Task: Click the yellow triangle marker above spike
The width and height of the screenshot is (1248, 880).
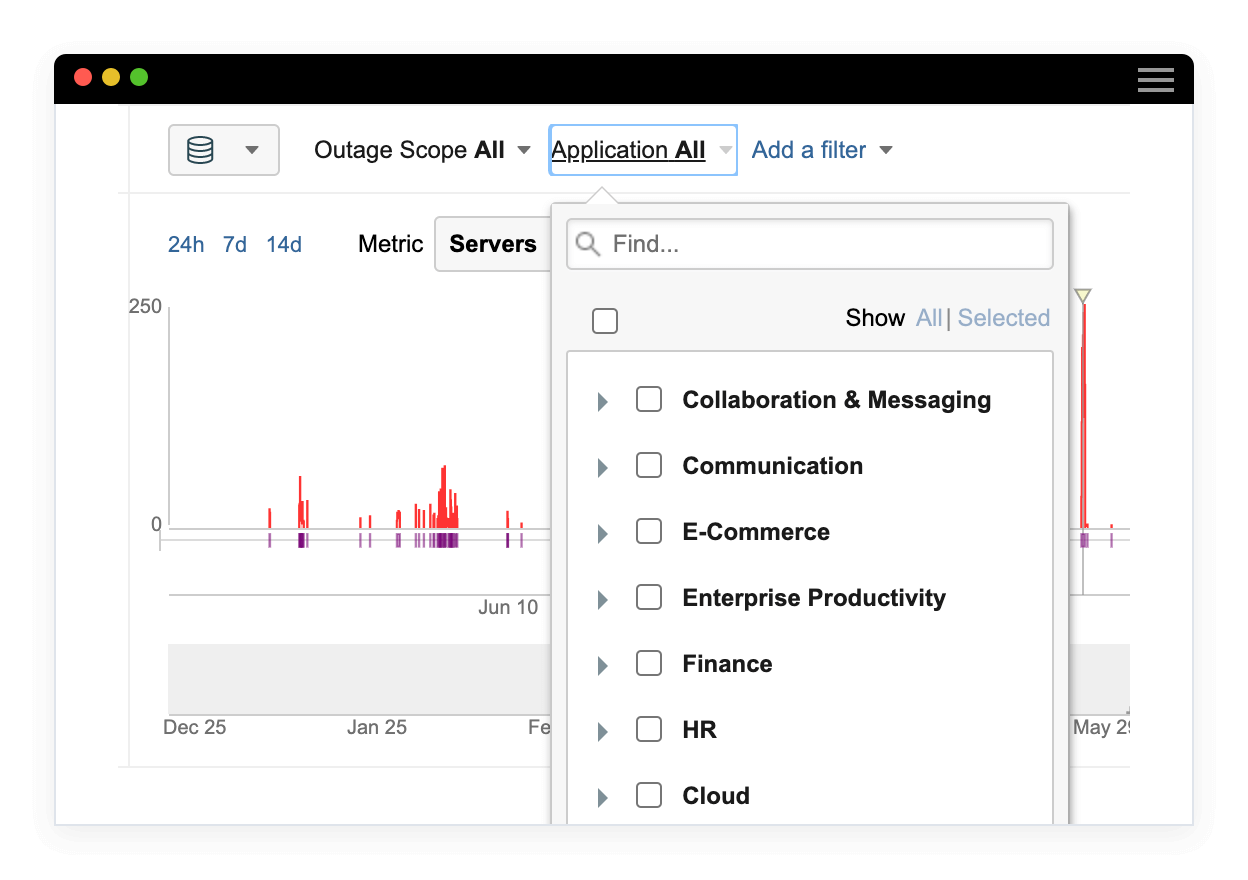Action: [x=1082, y=296]
